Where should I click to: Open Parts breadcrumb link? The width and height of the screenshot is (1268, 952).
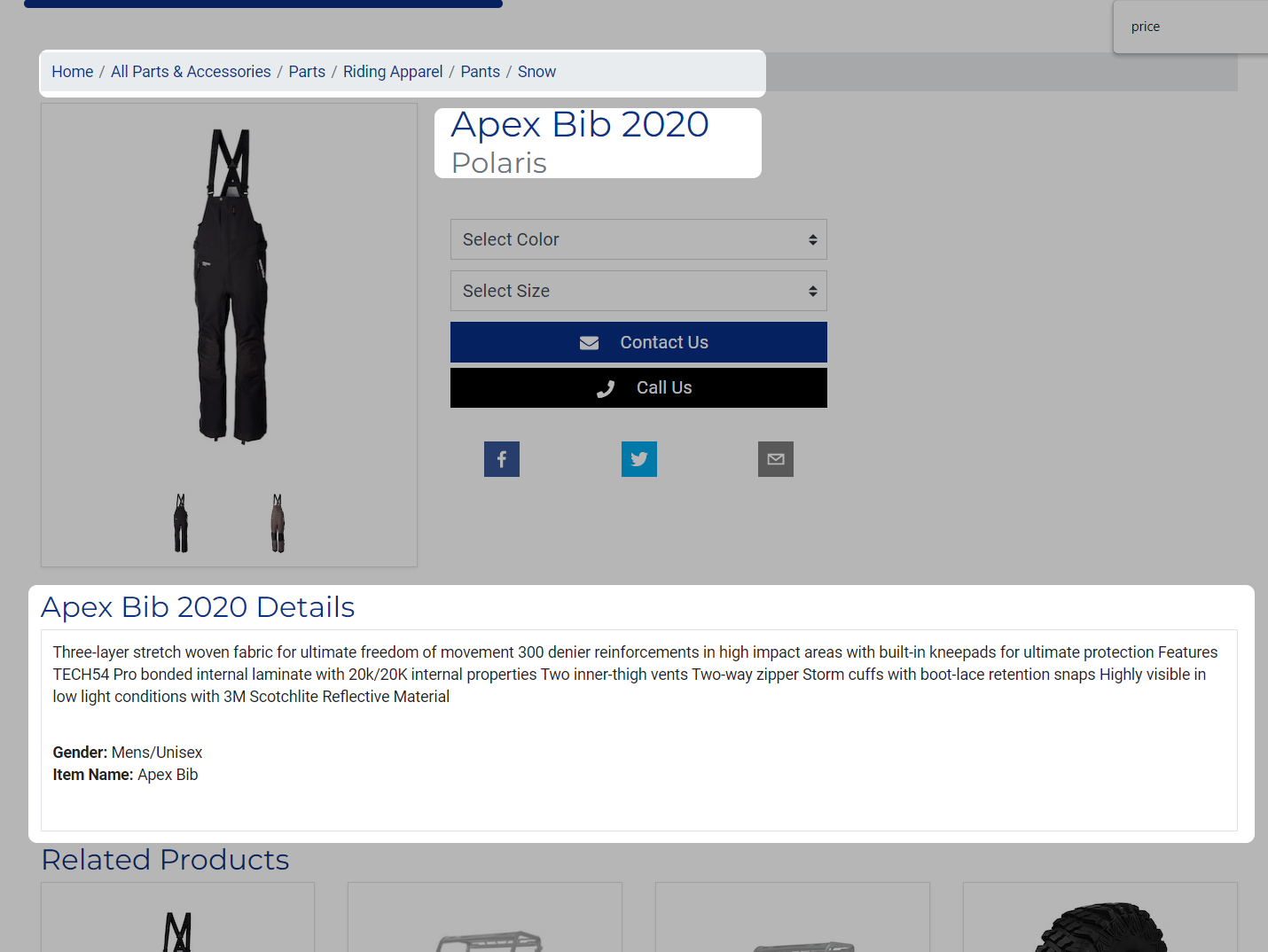pos(307,72)
